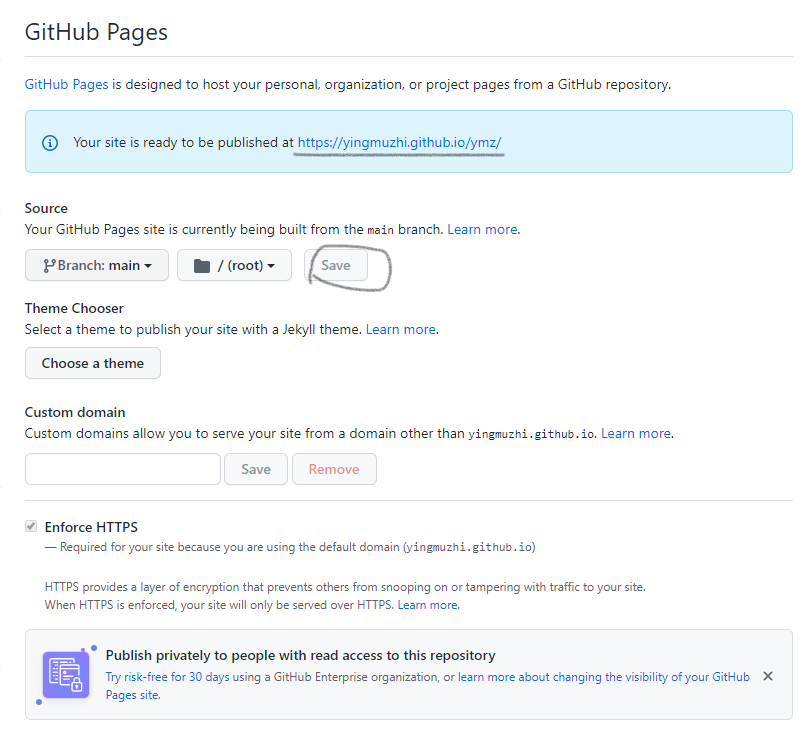Click the GitHub Pages heading text

tap(96, 32)
